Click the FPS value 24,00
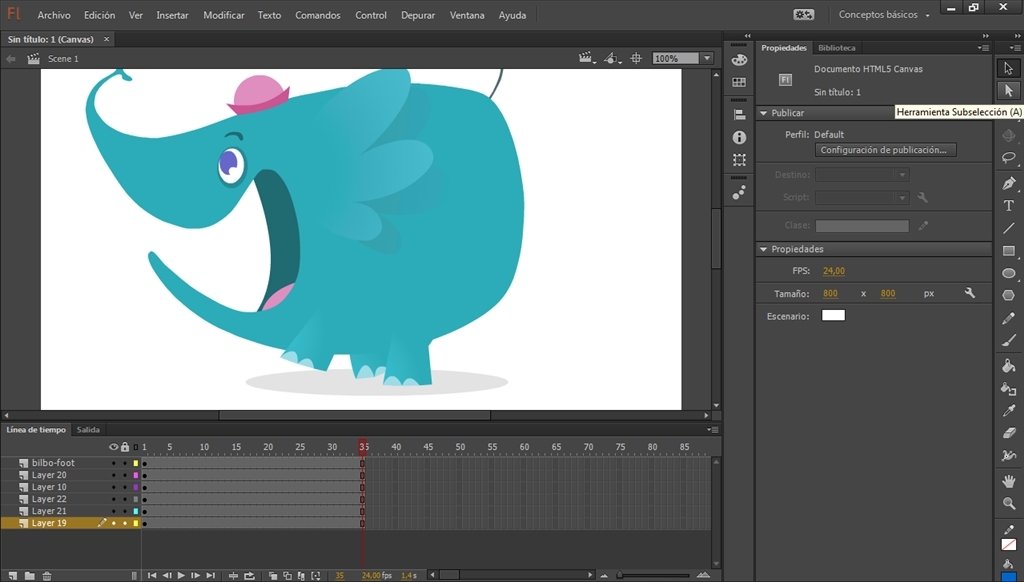 coord(833,271)
